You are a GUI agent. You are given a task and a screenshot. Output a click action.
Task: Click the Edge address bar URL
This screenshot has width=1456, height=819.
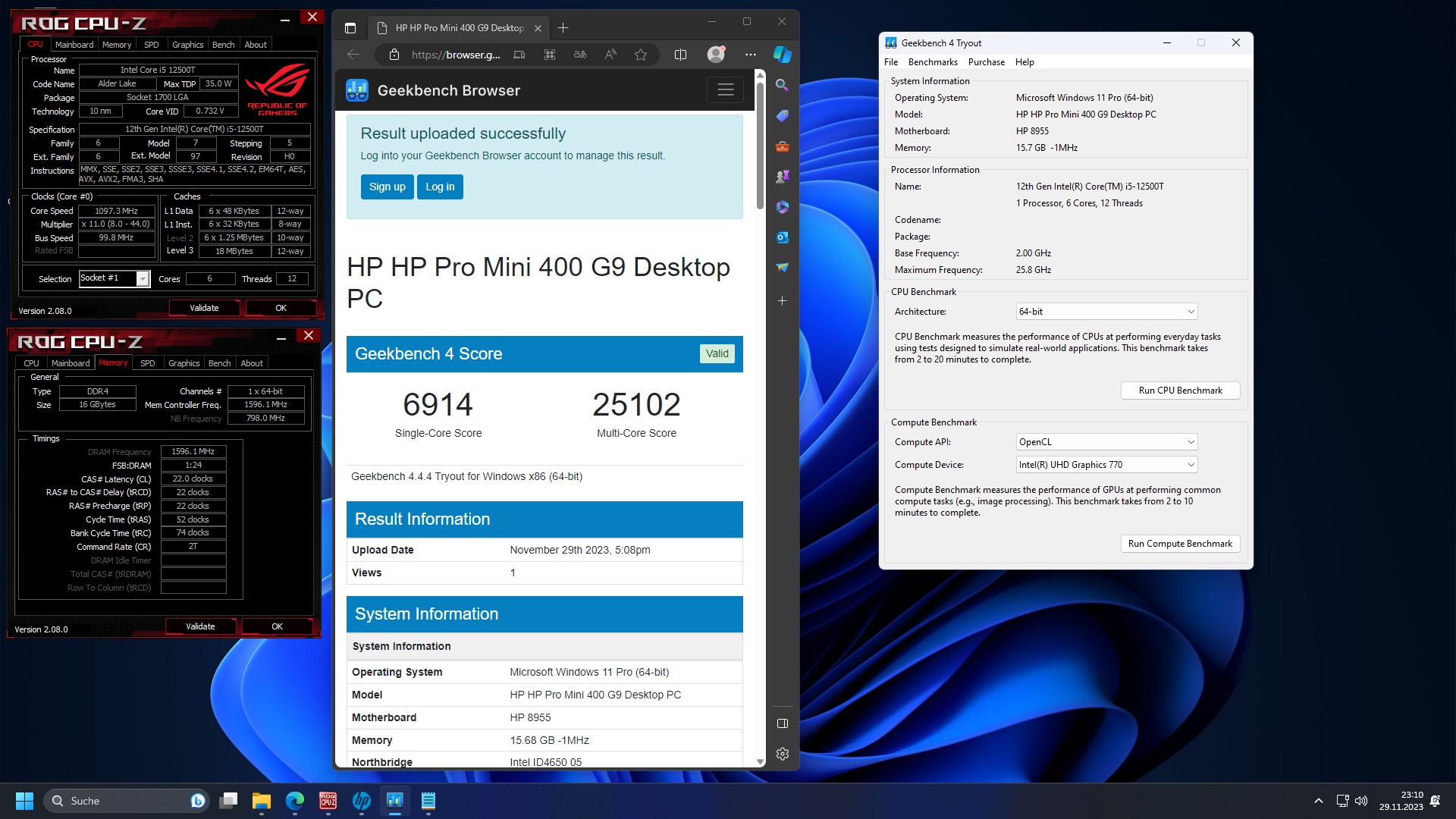coord(455,55)
